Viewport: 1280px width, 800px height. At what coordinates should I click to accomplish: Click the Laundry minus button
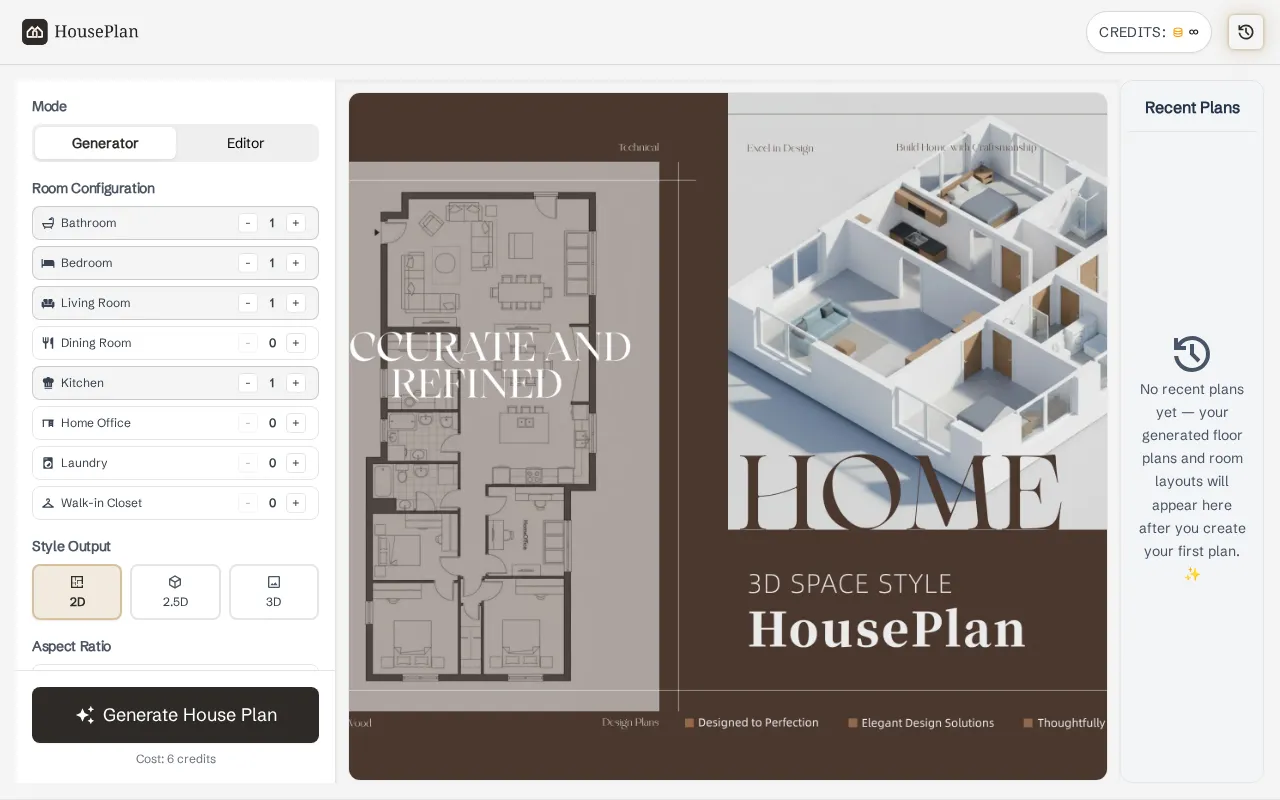[248, 463]
